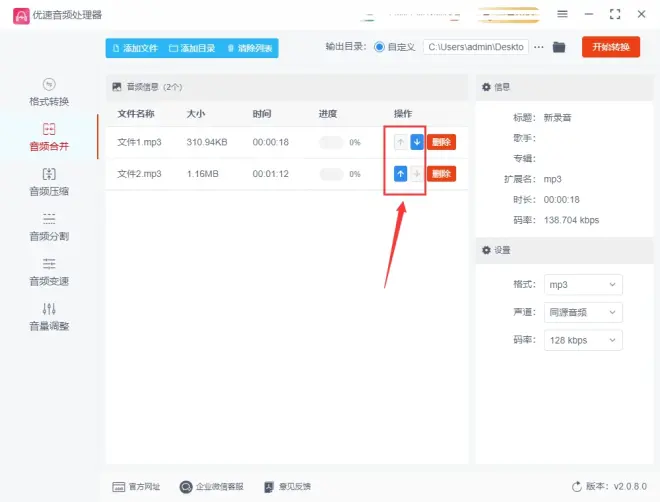Click the 音频分割 split icon

tap(49, 219)
